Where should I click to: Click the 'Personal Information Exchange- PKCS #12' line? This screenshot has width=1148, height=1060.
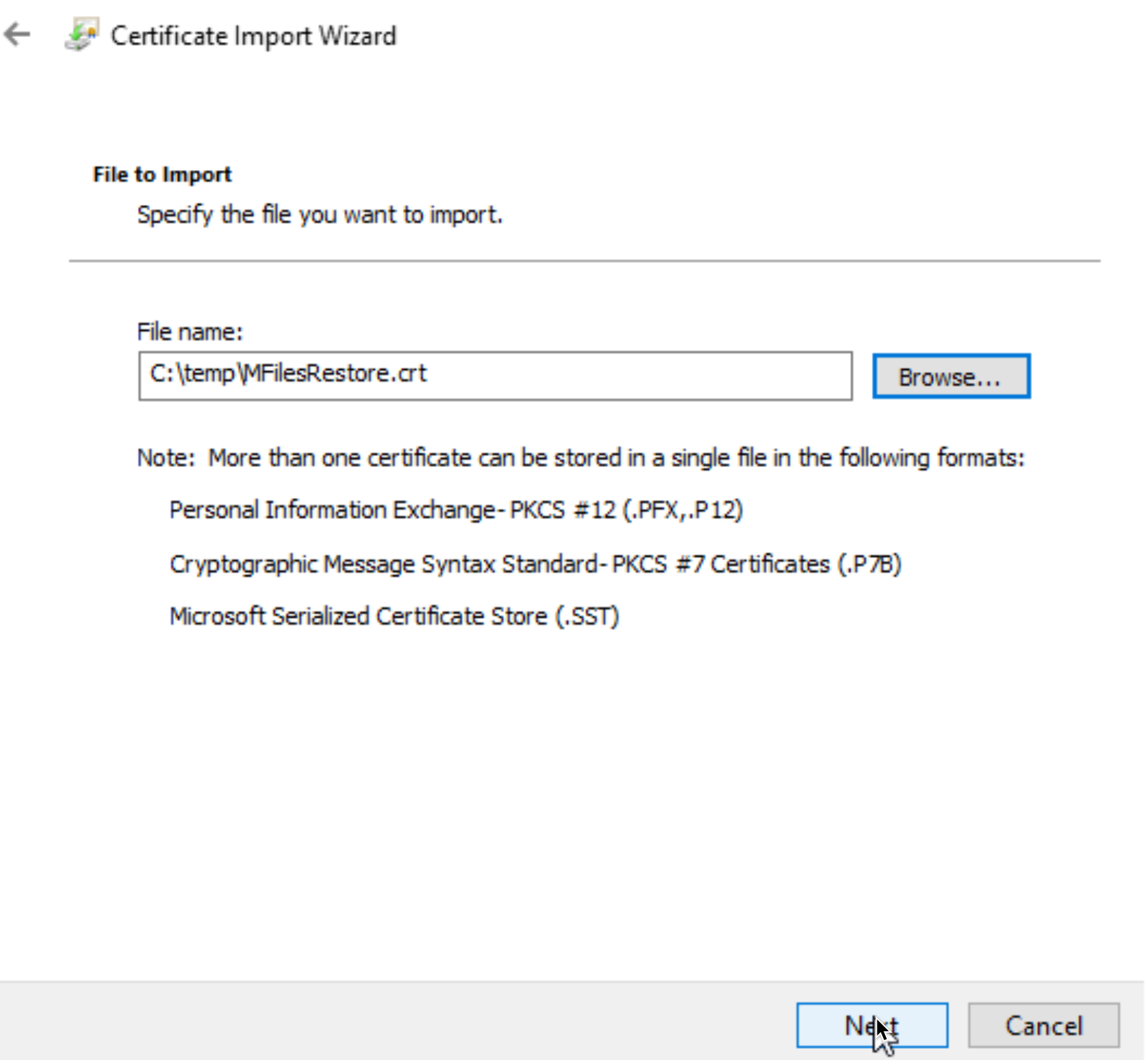456,510
